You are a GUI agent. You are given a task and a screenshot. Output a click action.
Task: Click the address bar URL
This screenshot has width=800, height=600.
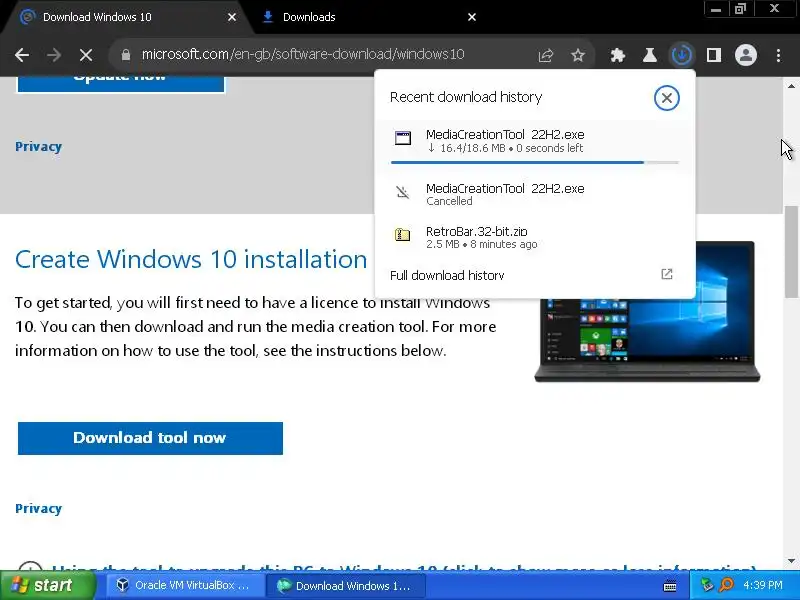[x=303, y=54]
